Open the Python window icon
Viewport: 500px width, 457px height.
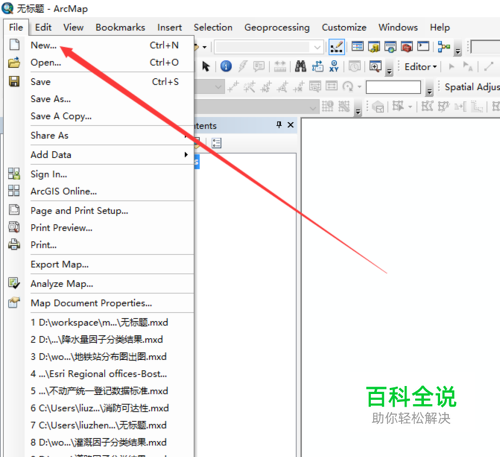pos(423,47)
